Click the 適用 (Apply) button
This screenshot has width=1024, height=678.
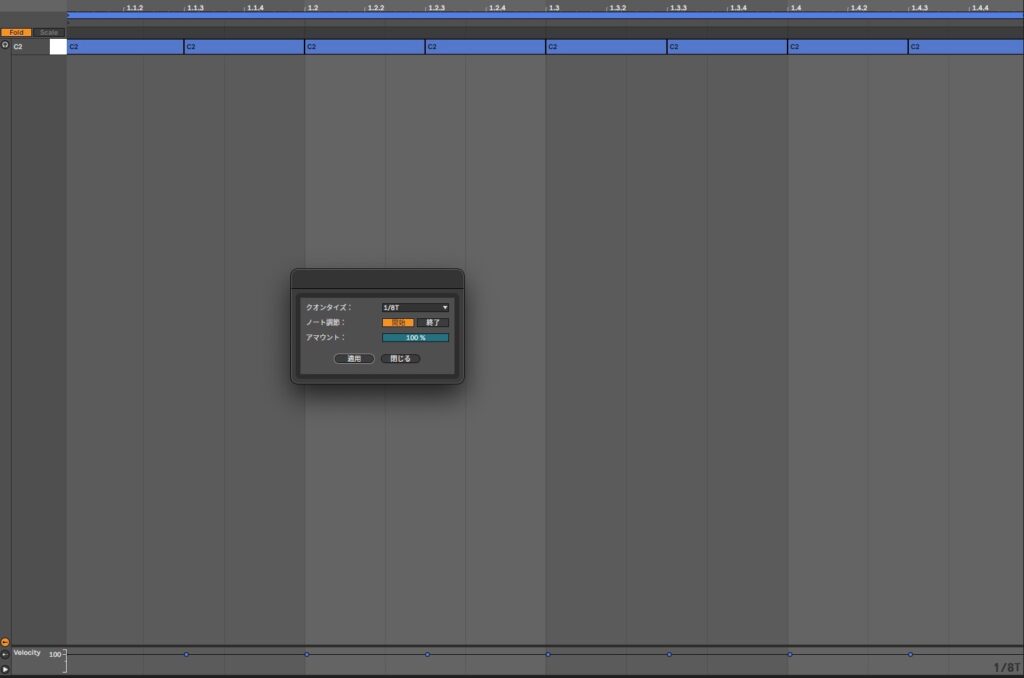point(354,358)
